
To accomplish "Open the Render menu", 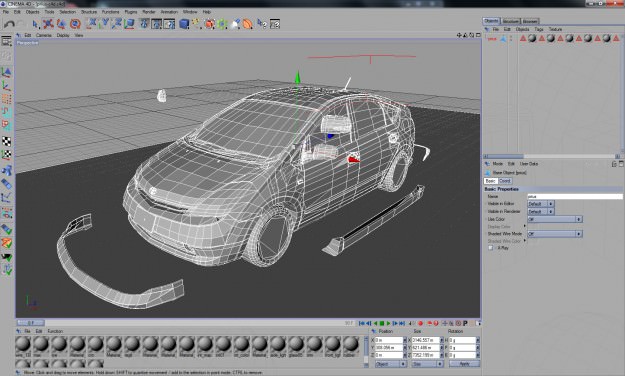I will (x=149, y=12).
